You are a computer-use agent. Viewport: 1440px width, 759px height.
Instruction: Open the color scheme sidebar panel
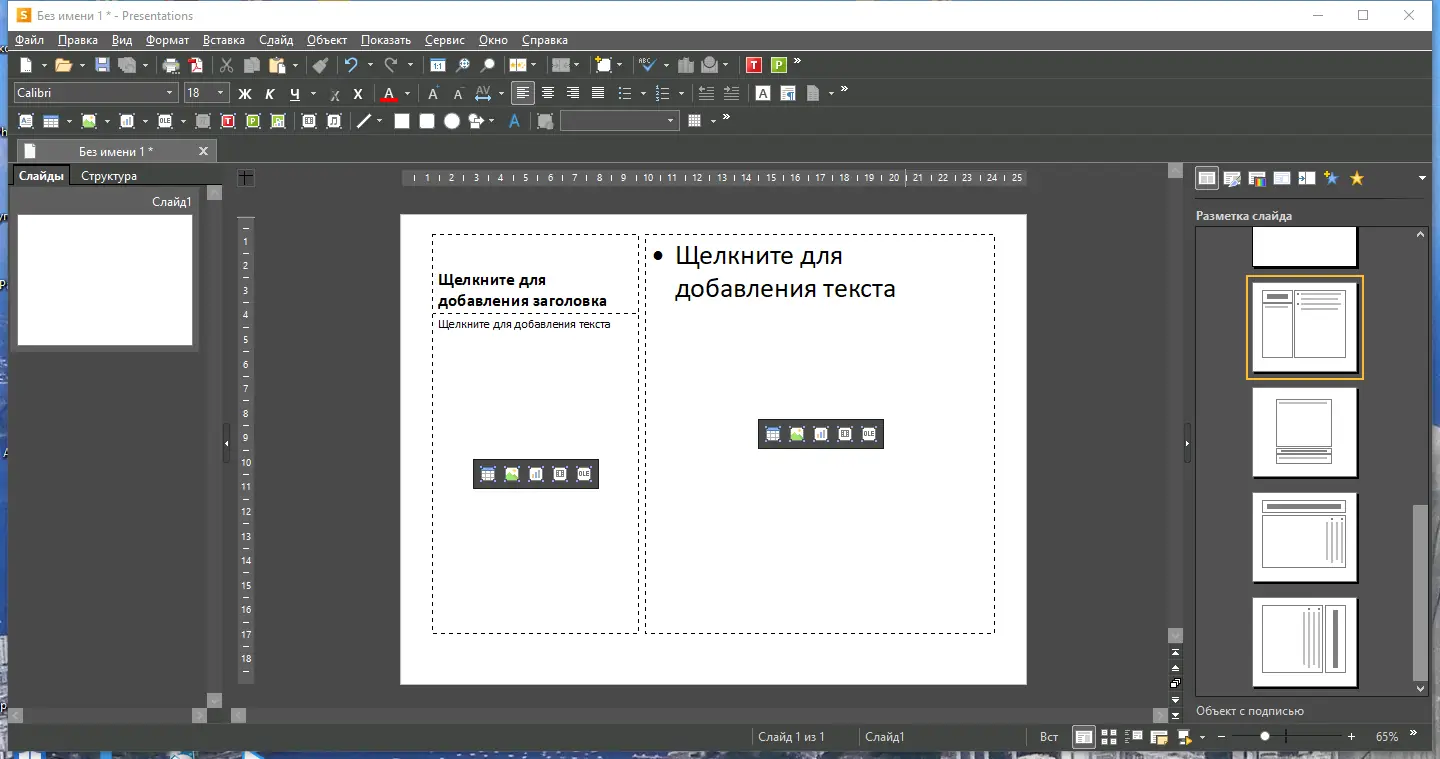(1258, 179)
